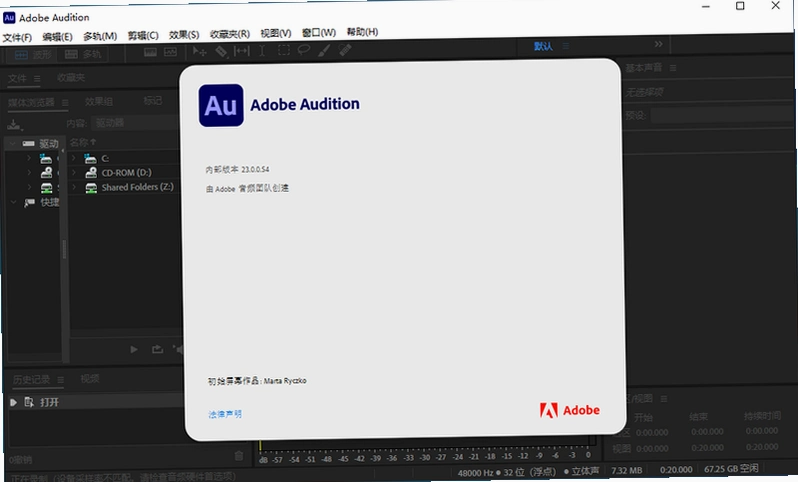
Task: Select the Razor tool in toolbar
Action: 221,51
